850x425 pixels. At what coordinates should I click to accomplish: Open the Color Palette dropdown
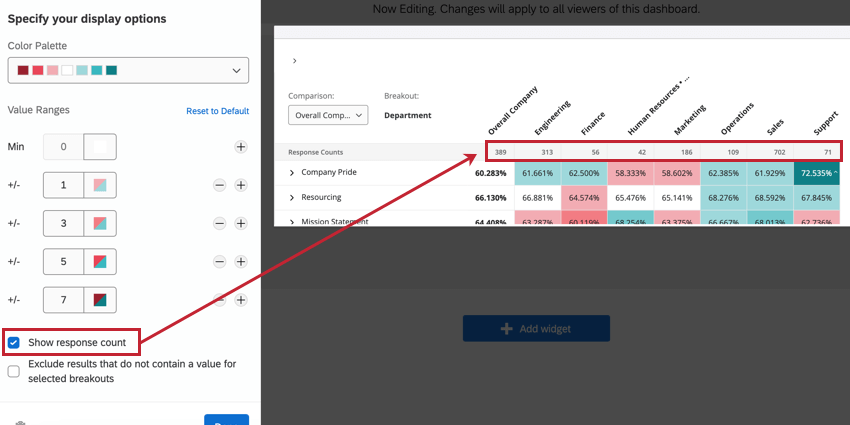tap(128, 70)
